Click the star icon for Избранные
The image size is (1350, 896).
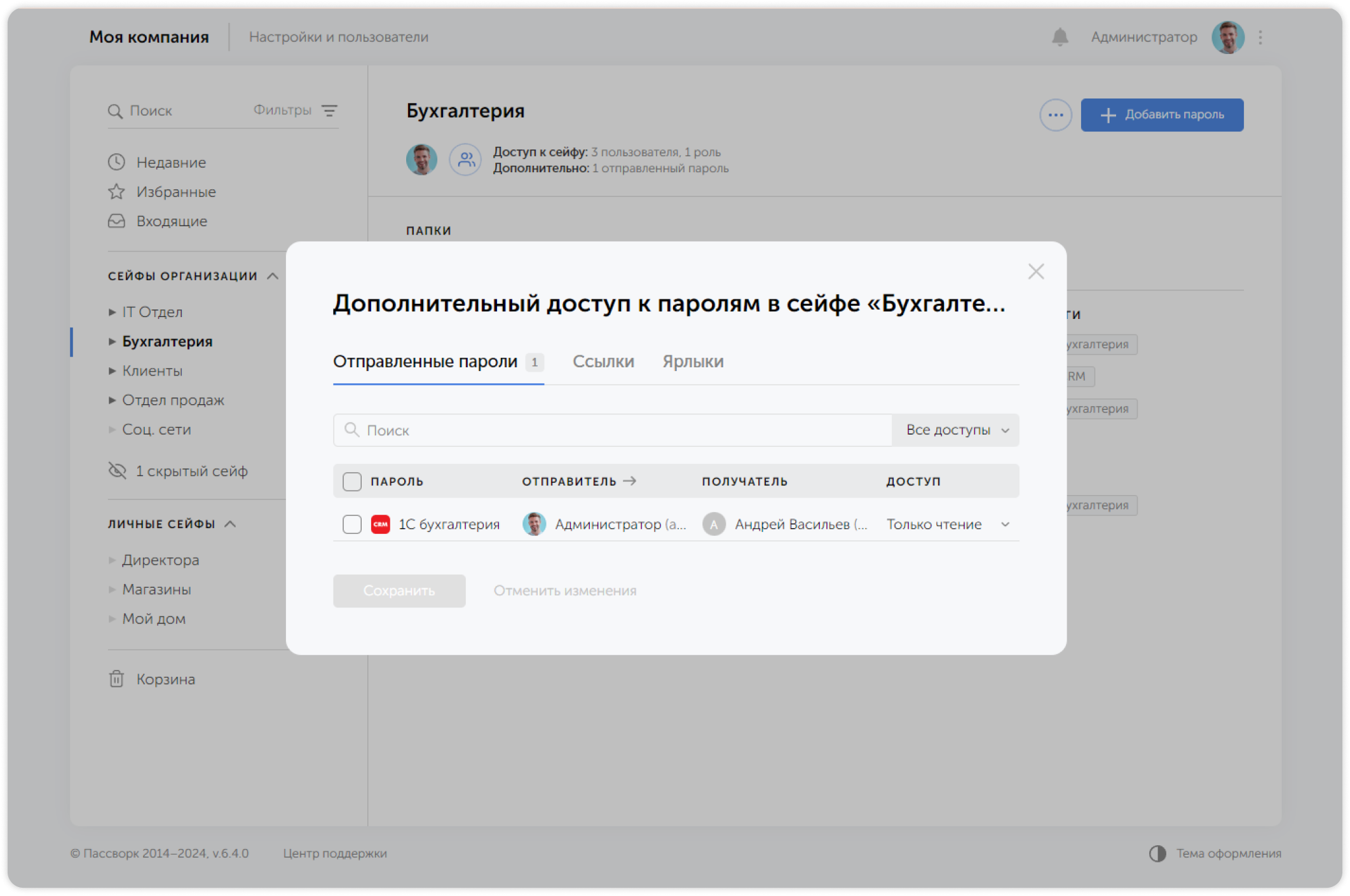116,191
